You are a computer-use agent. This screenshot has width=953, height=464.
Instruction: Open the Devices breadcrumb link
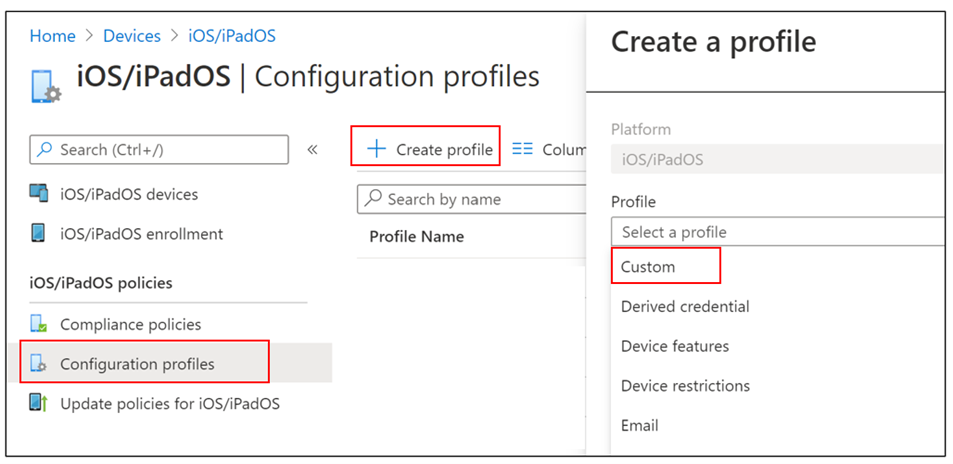point(132,36)
